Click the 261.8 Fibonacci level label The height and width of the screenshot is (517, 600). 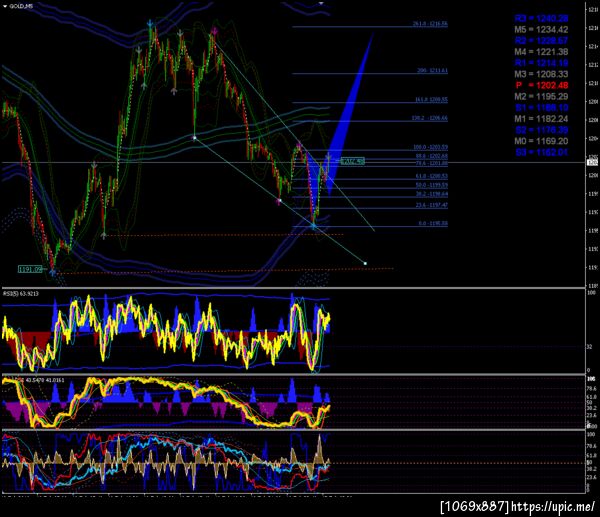(430, 24)
